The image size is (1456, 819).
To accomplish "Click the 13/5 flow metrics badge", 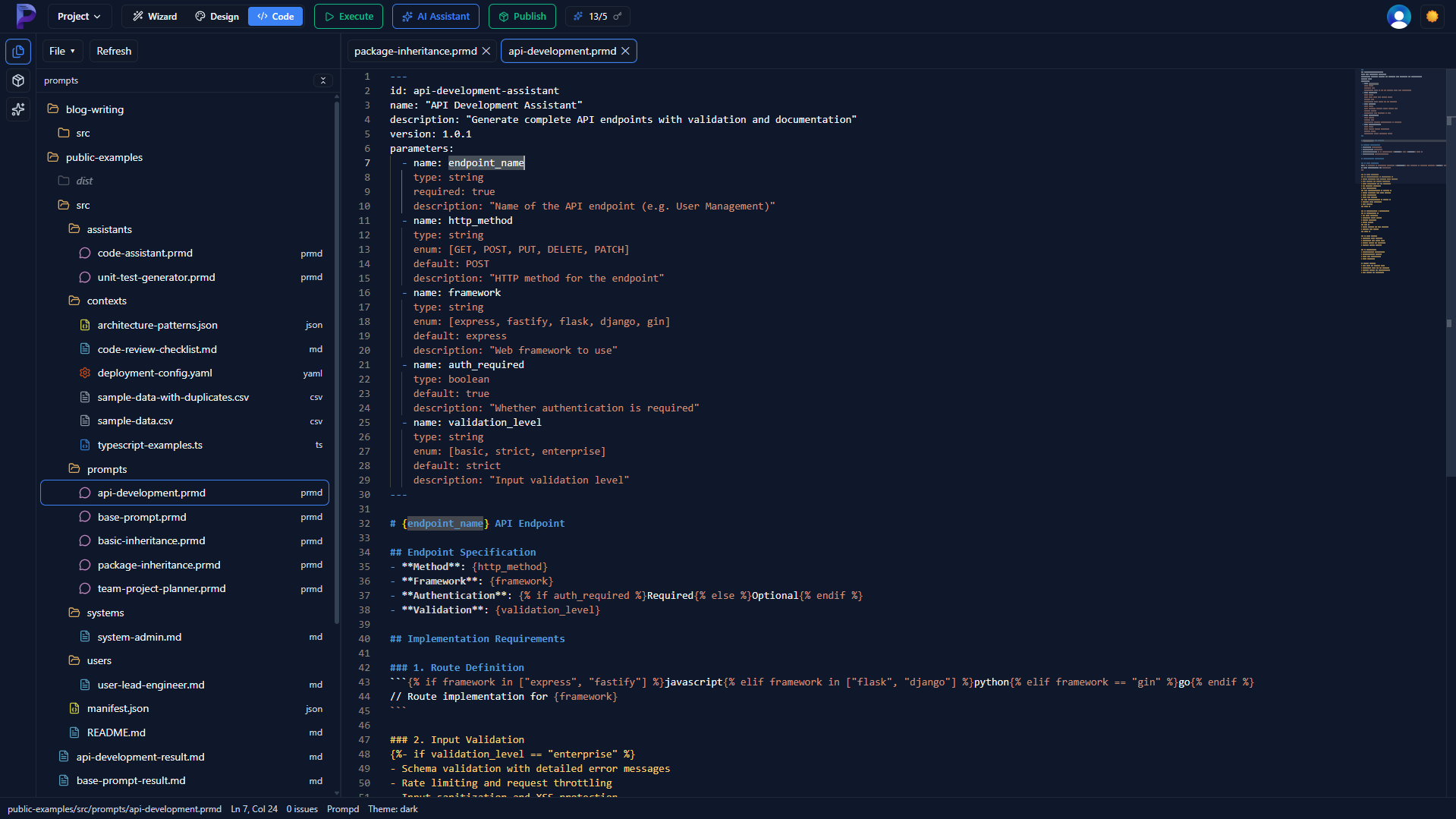I will click(x=597, y=16).
